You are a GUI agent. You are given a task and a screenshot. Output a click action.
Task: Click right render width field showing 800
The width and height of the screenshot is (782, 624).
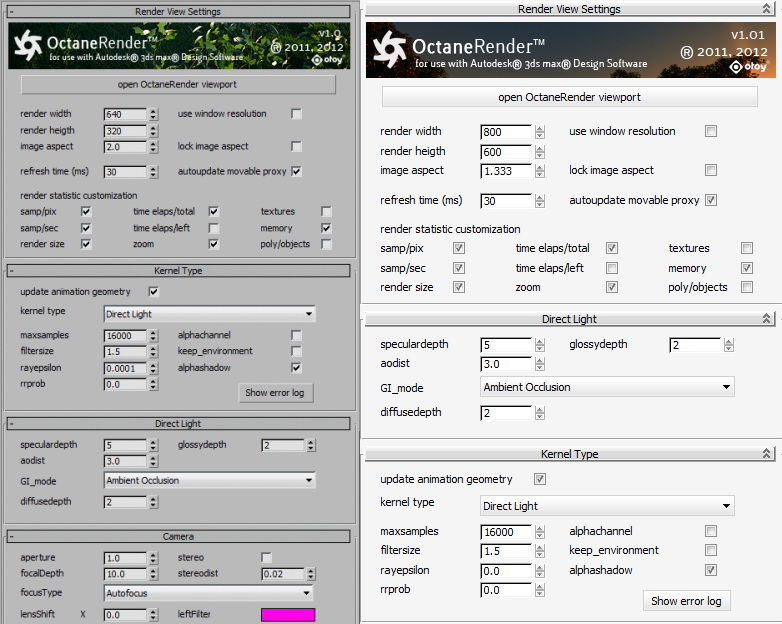point(506,132)
